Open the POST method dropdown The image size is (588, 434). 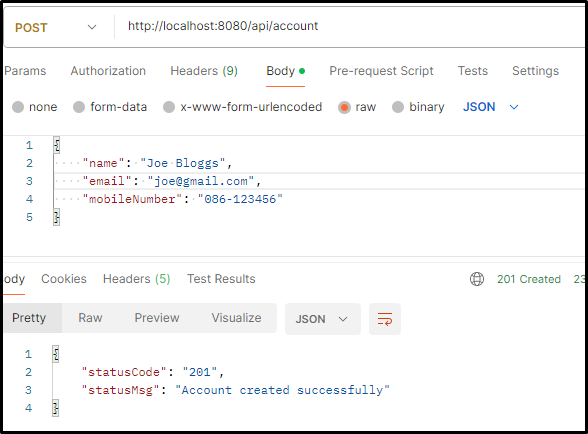pyautogui.click(x=56, y=27)
